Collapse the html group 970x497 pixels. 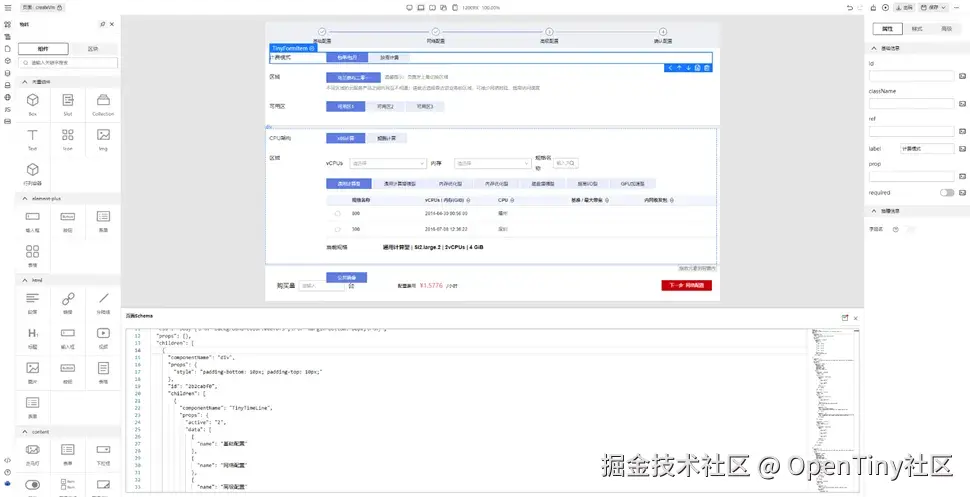pos(25,280)
